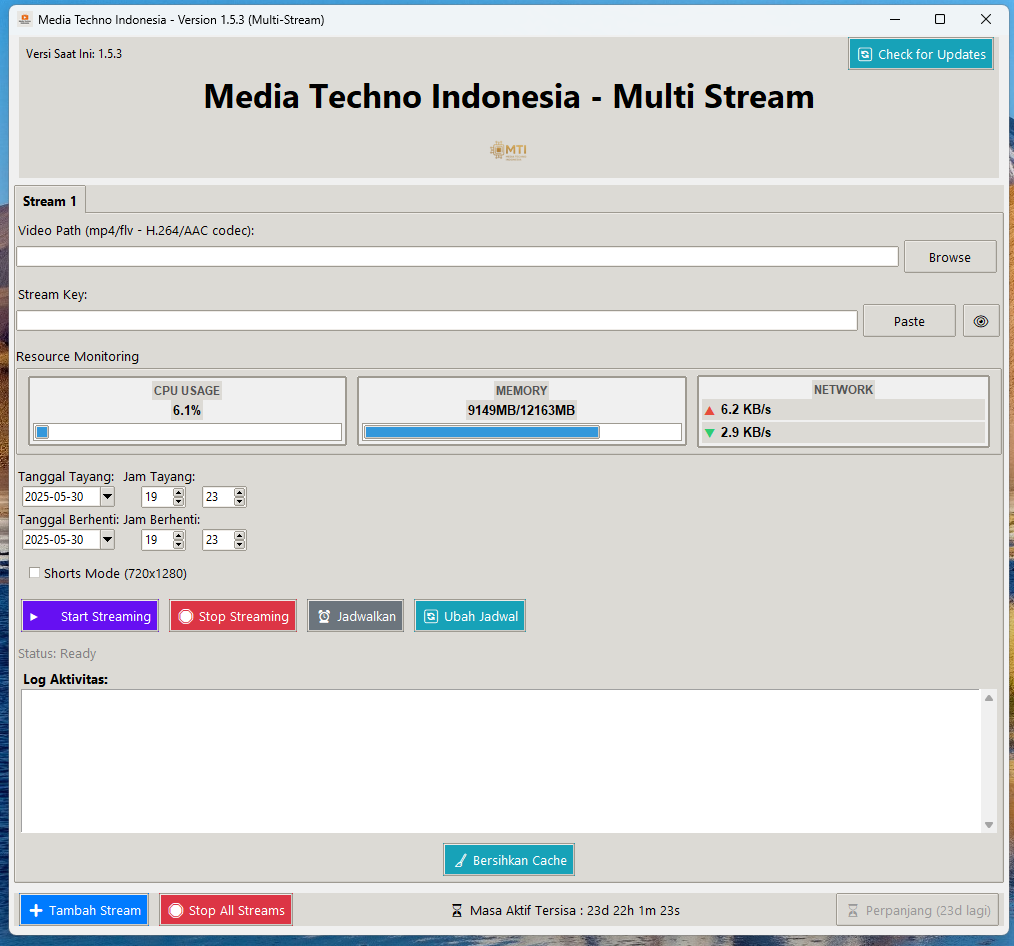1014x946 pixels.
Task: Increase Jam Berhenti minute value
Action: (x=239, y=535)
